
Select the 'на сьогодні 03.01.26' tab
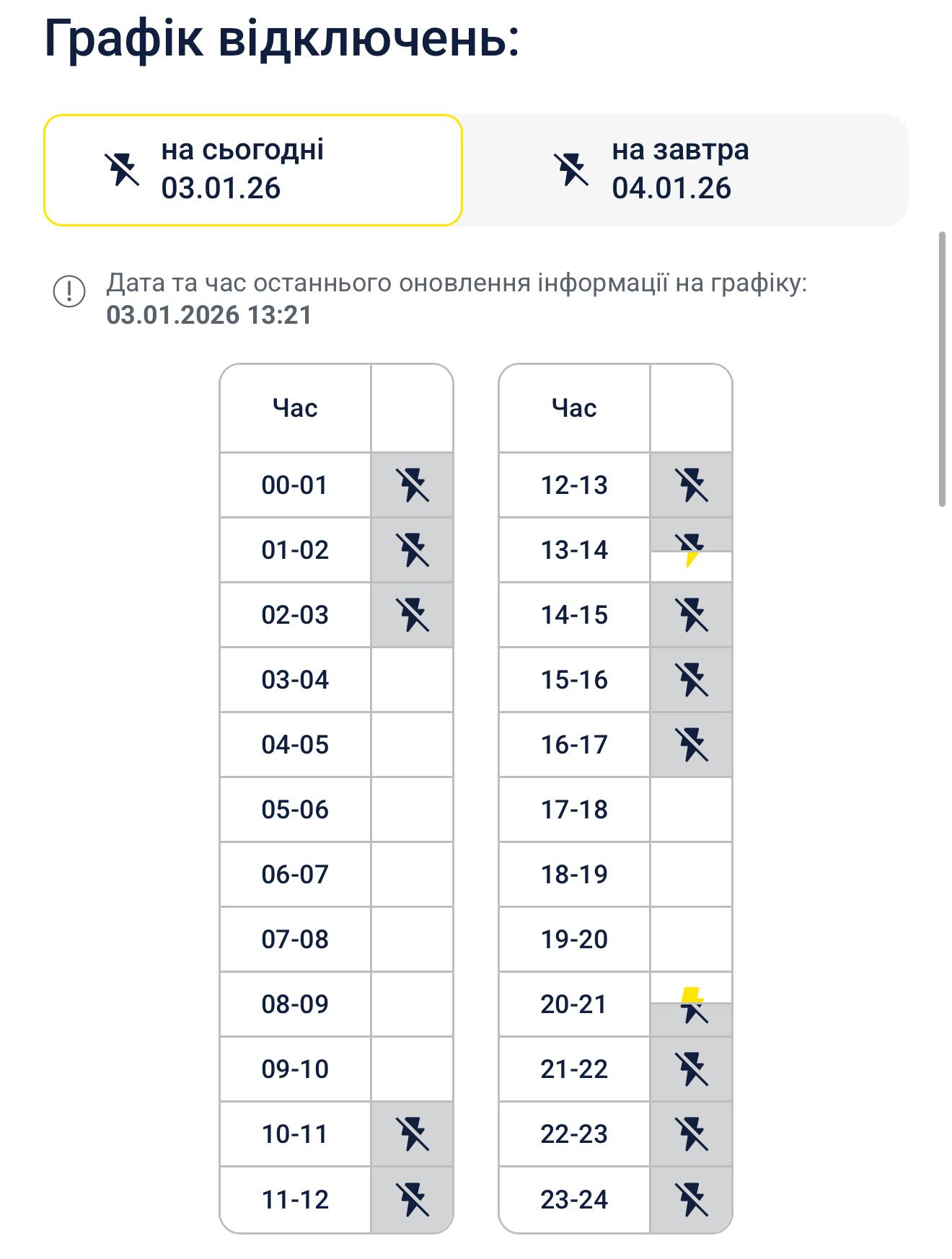[252, 170]
